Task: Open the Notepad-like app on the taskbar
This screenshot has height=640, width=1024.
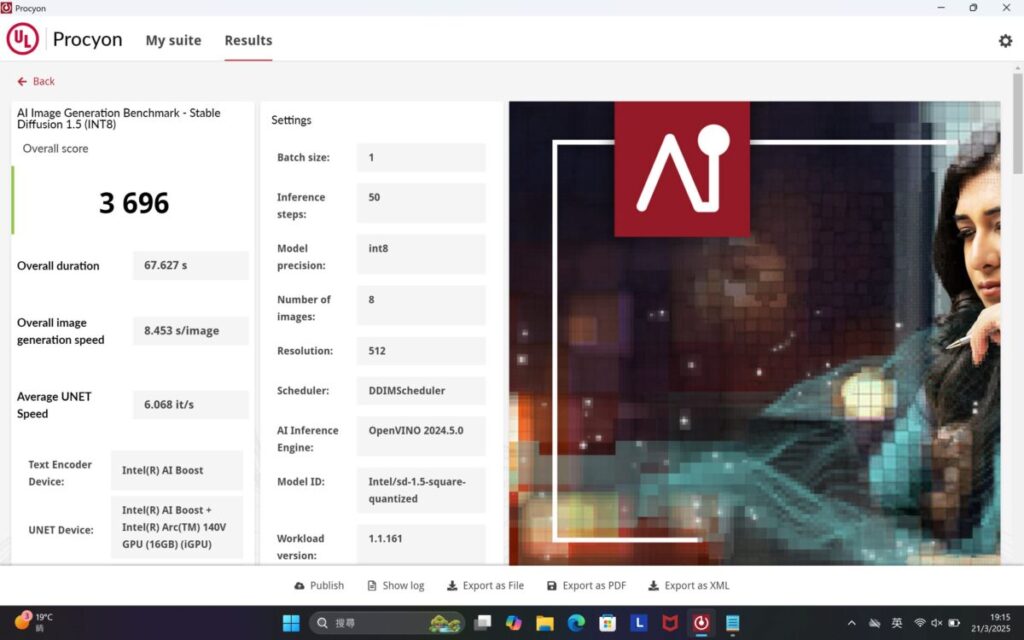Action: click(x=733, y=623)
